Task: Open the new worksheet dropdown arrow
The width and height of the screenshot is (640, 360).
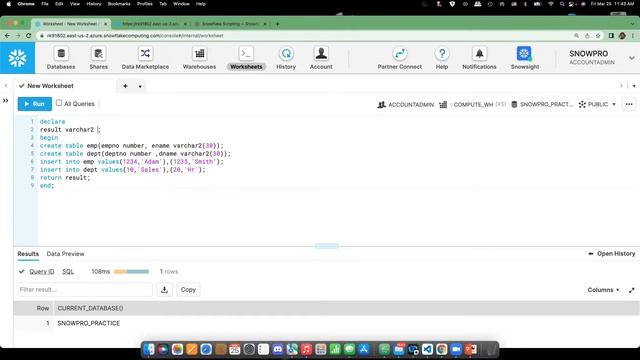Action: pyautogui.click(x=140, y=86)
